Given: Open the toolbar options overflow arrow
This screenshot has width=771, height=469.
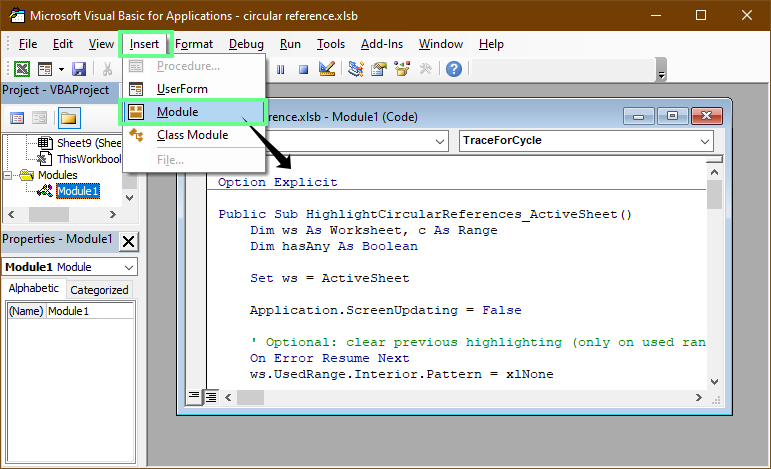Looking at the screenshot, I should 661,70.
